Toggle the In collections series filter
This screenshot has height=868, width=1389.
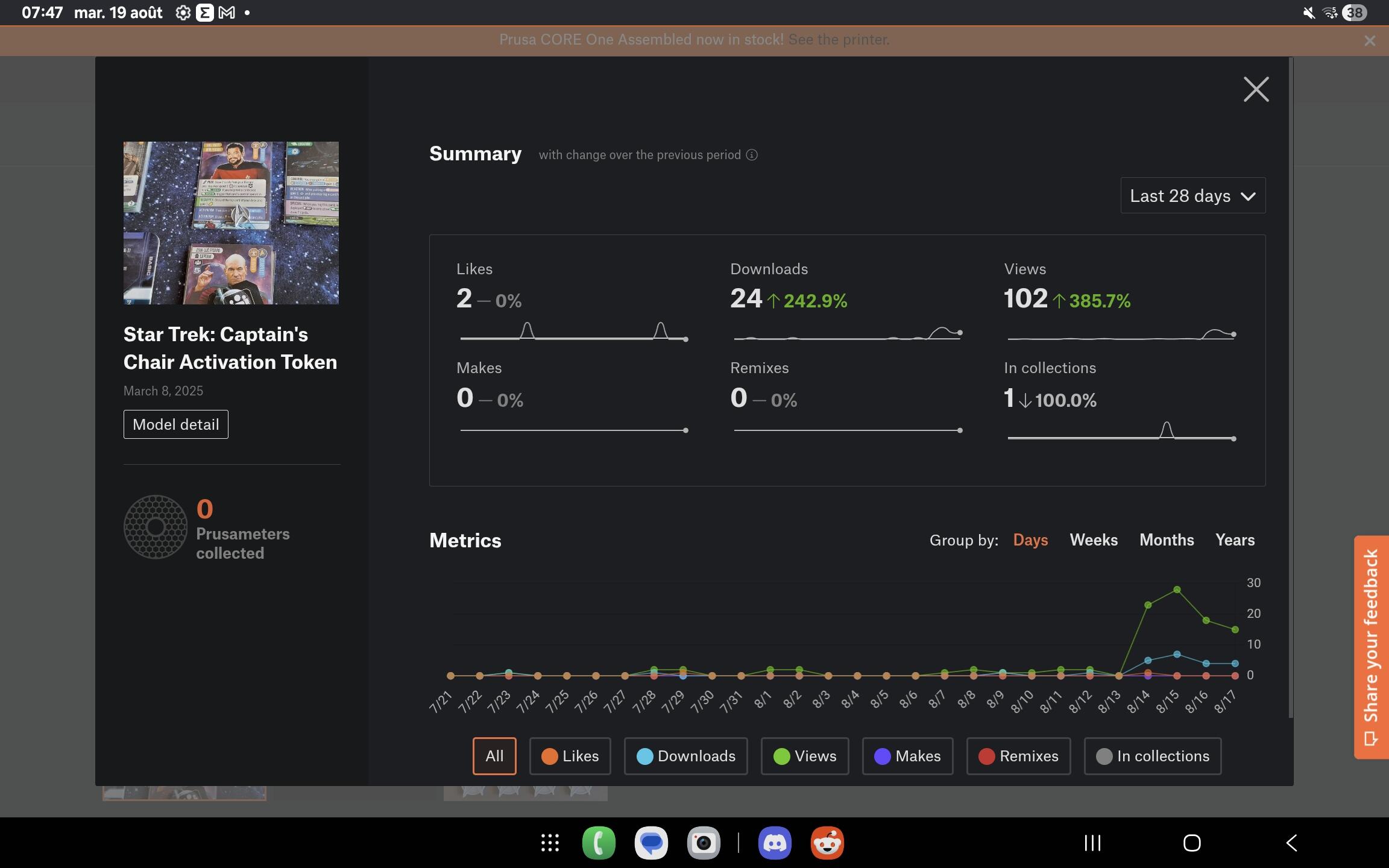click(1153, 756)
